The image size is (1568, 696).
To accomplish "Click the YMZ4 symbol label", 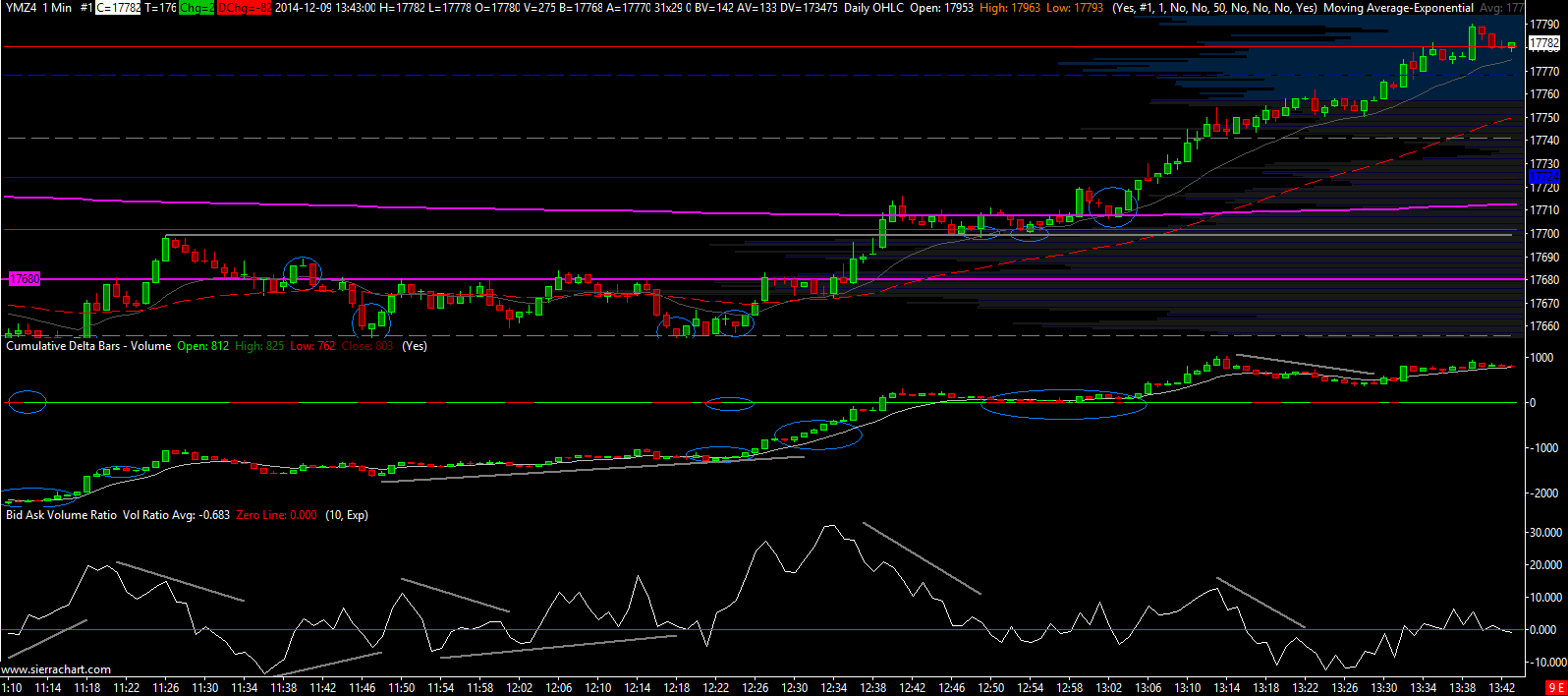I will (x=20, y=8).
